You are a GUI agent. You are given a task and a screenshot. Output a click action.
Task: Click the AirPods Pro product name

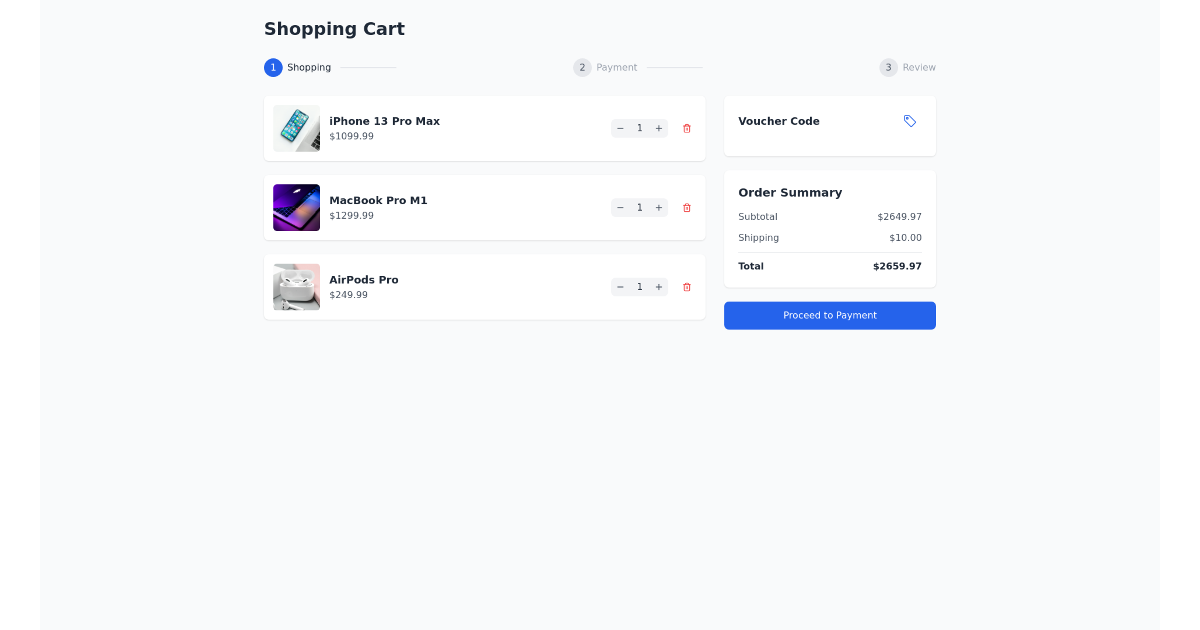pyautogui.click(x=363, y=279)
